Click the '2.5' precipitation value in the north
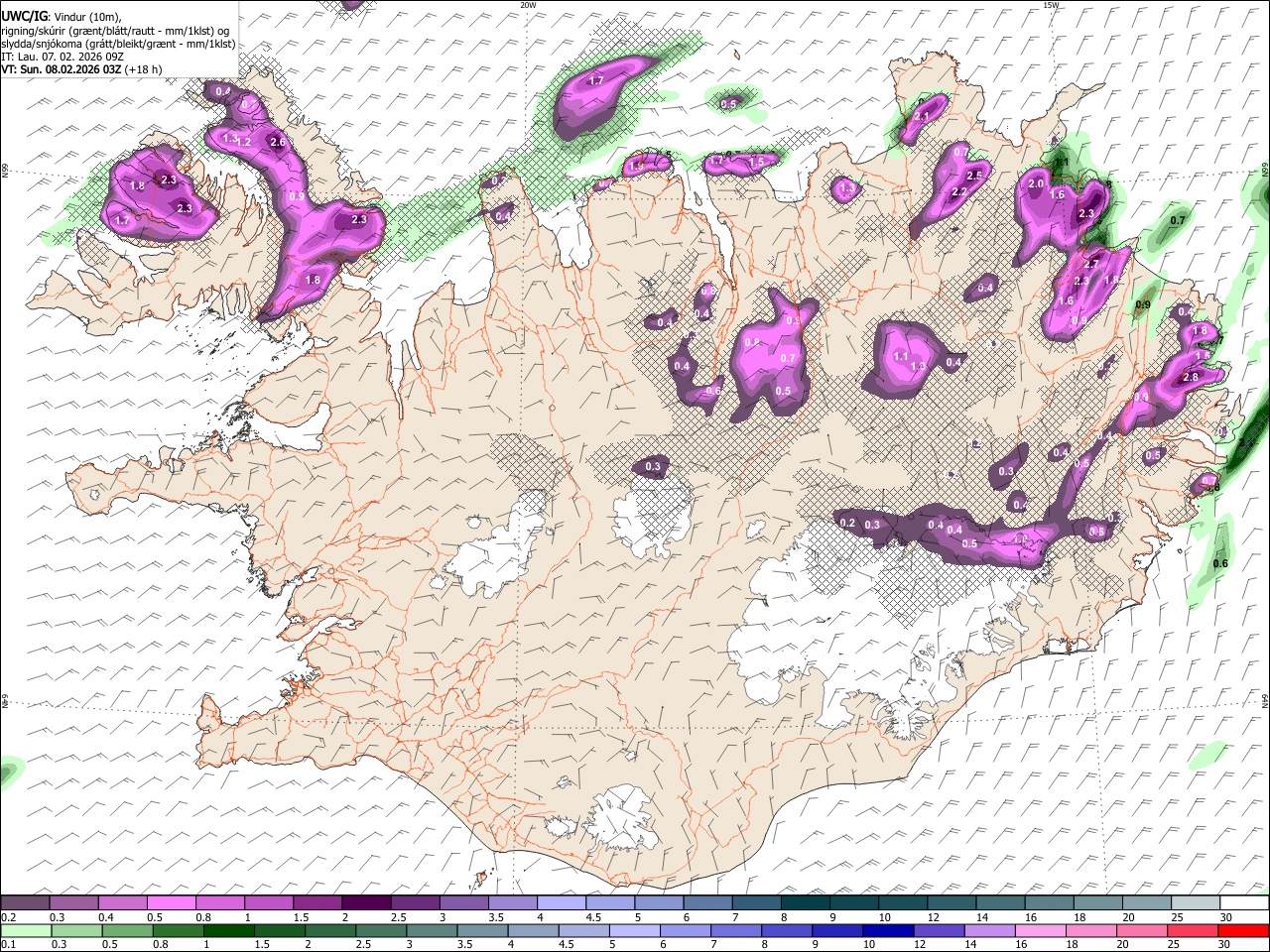 coord(974,176)
